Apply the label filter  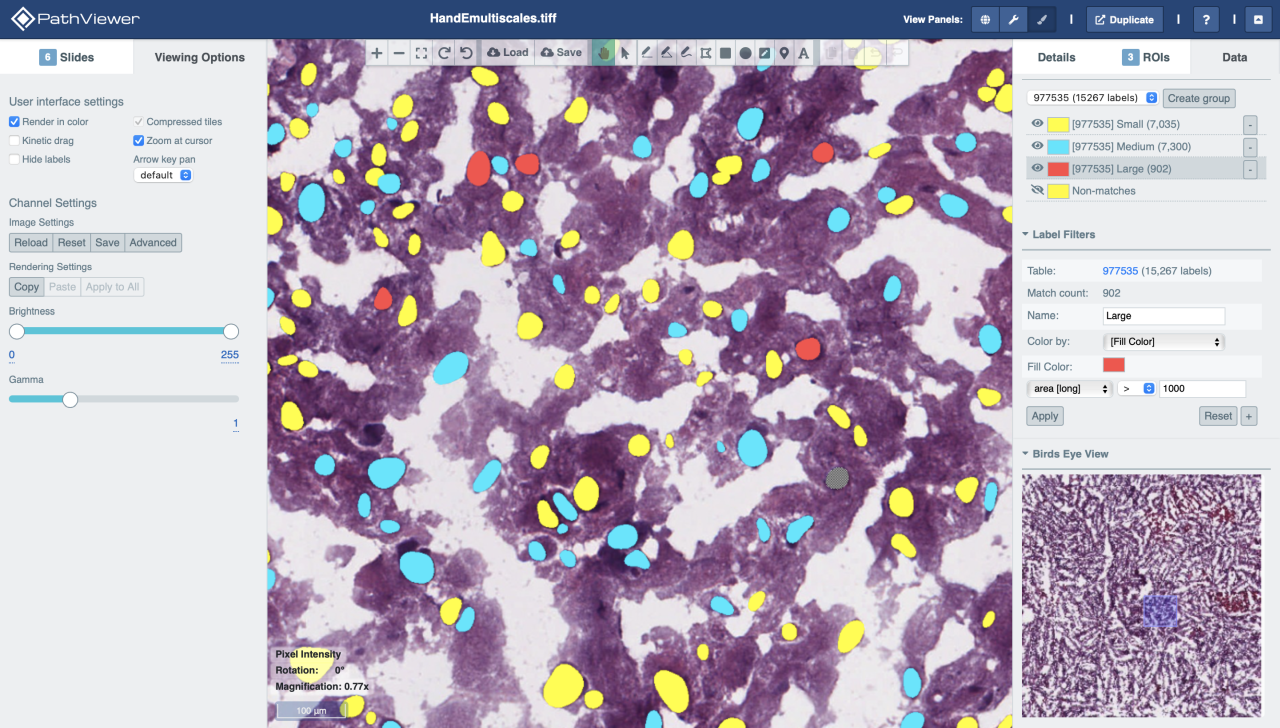[1045, 416]
